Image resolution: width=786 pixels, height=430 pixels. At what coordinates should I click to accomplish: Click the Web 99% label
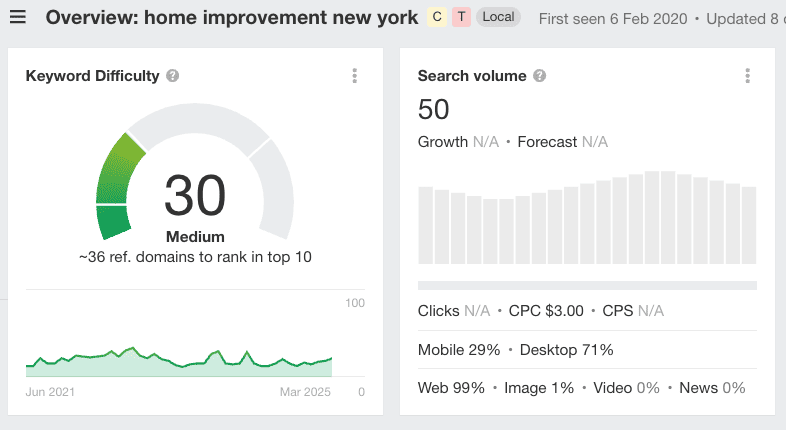click(x=451, y=388)
